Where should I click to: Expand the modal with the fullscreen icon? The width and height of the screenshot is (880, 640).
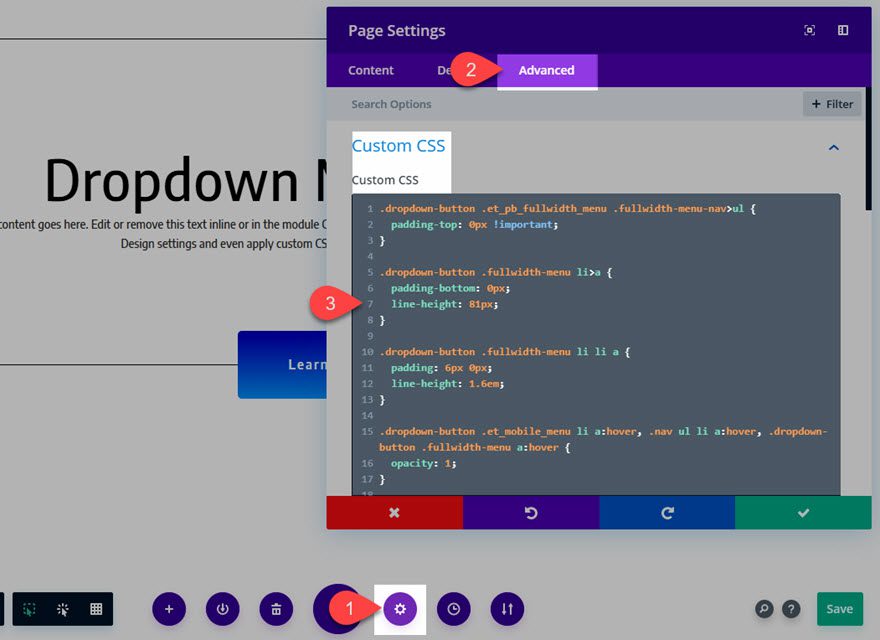[808, 30]
